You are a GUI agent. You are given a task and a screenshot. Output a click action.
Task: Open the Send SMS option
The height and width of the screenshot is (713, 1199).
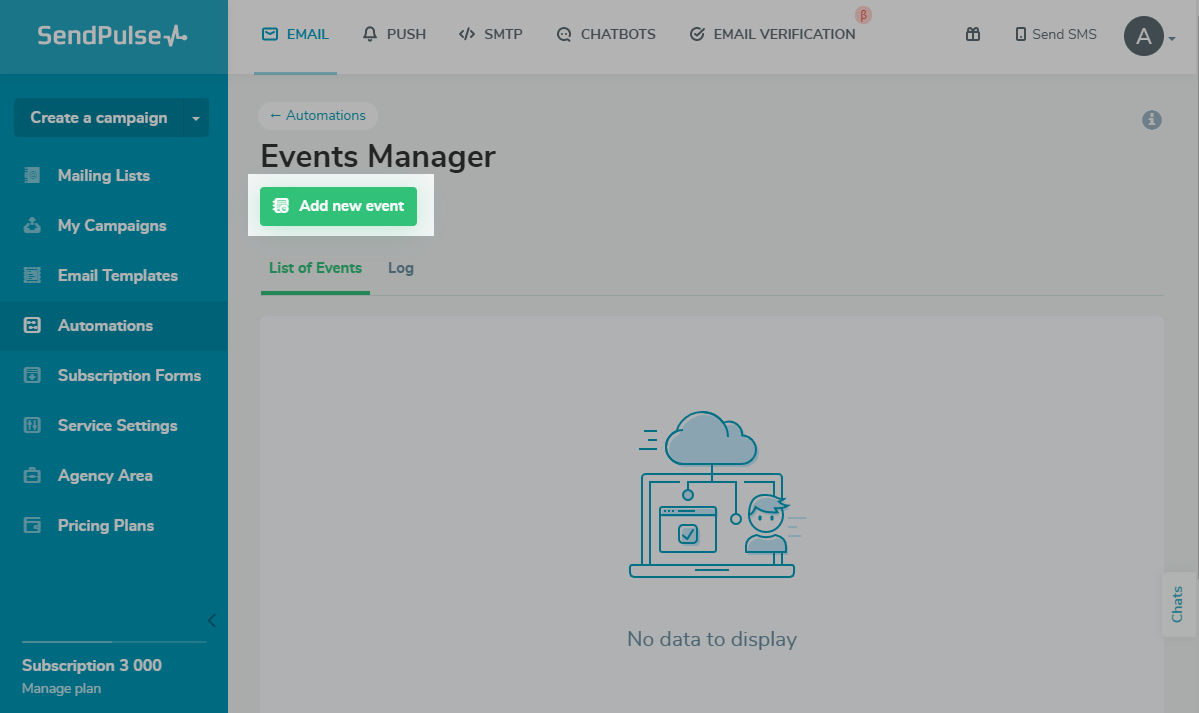pos(1055,34)
